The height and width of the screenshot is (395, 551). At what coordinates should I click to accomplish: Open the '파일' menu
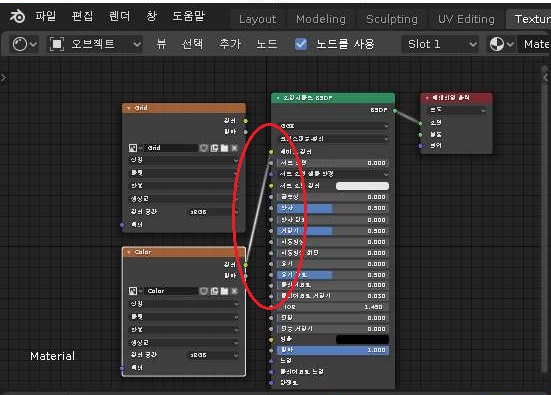45,16
